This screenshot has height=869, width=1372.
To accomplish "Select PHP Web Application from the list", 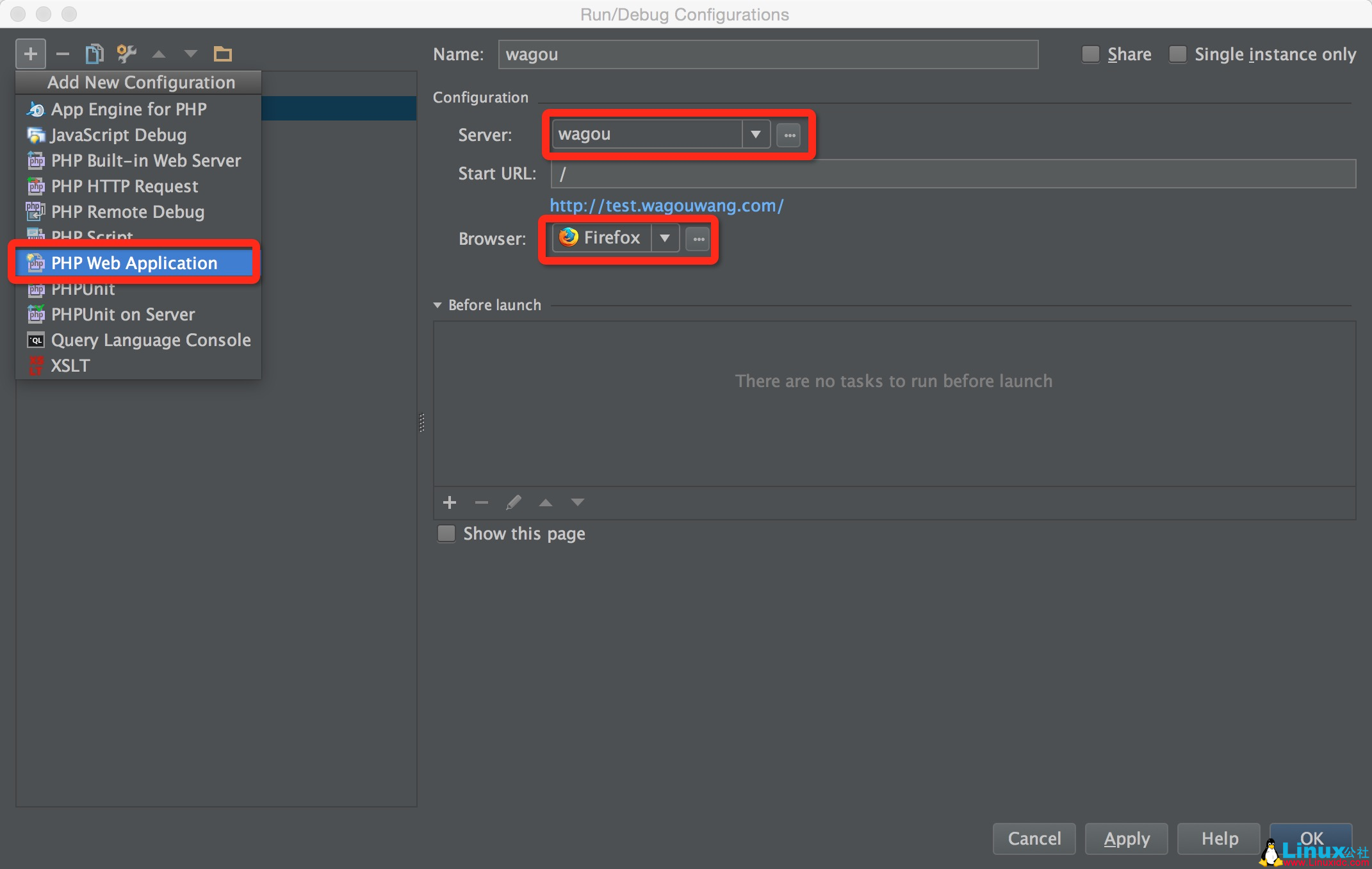I will [134, 263].
